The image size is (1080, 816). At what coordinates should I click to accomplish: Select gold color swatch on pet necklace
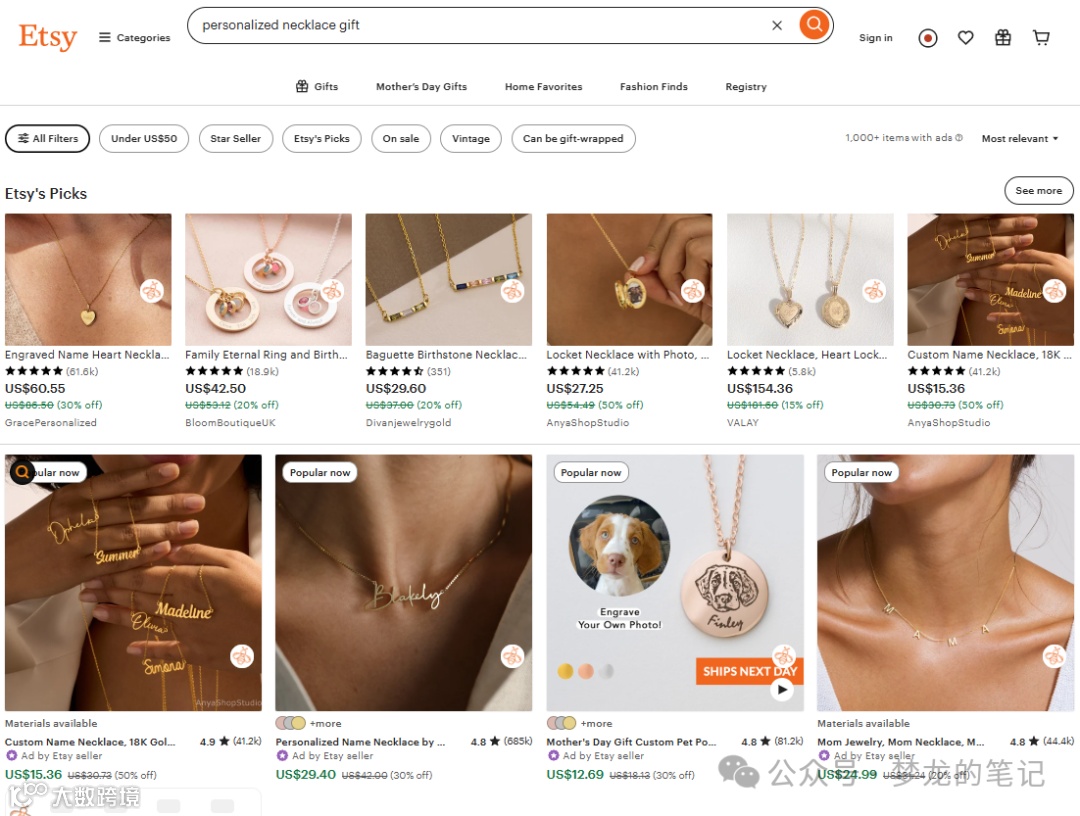[x=565, y=671]
